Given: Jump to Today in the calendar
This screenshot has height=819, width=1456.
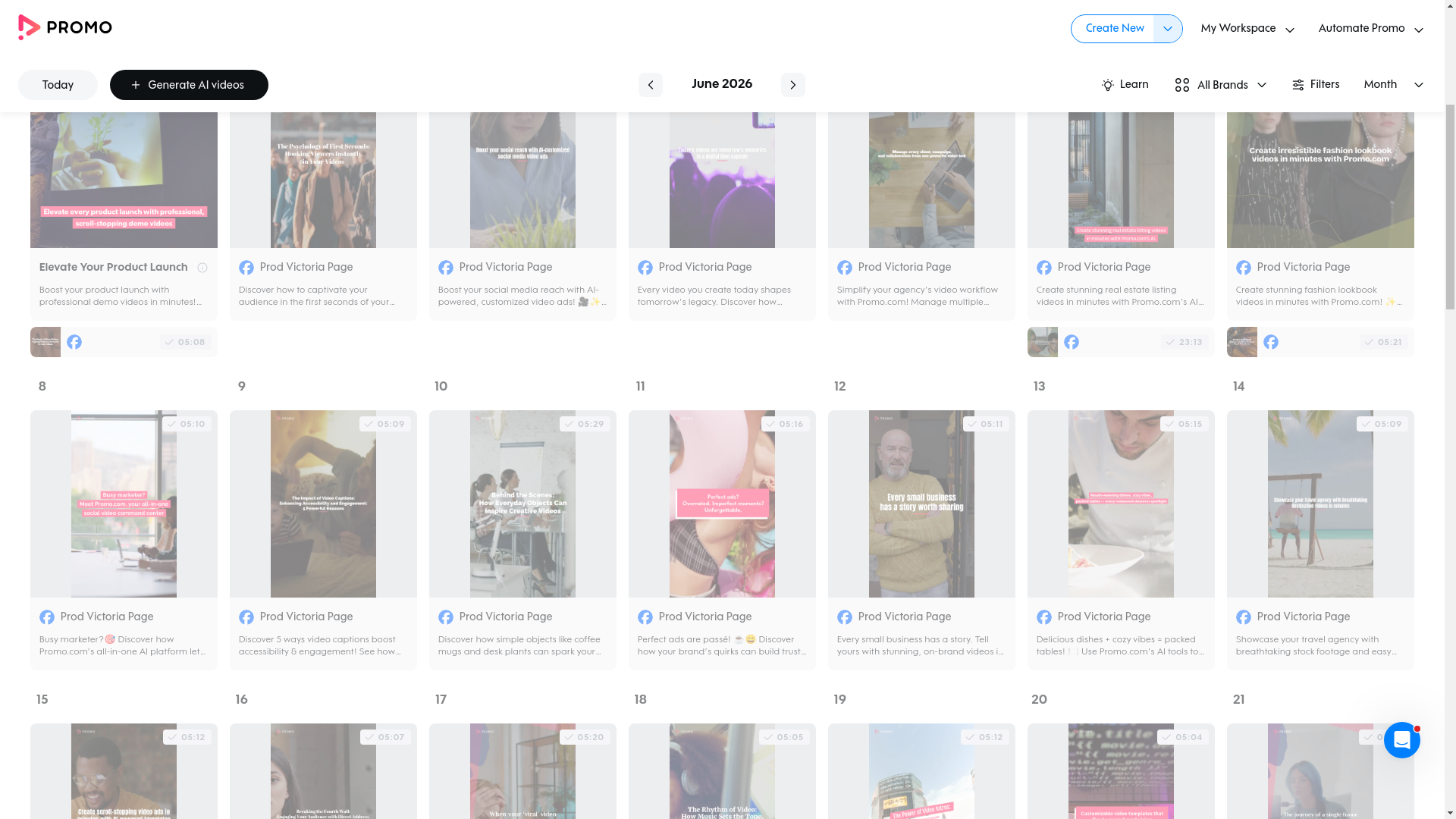Looking at the screenshot, I should 58,85.
